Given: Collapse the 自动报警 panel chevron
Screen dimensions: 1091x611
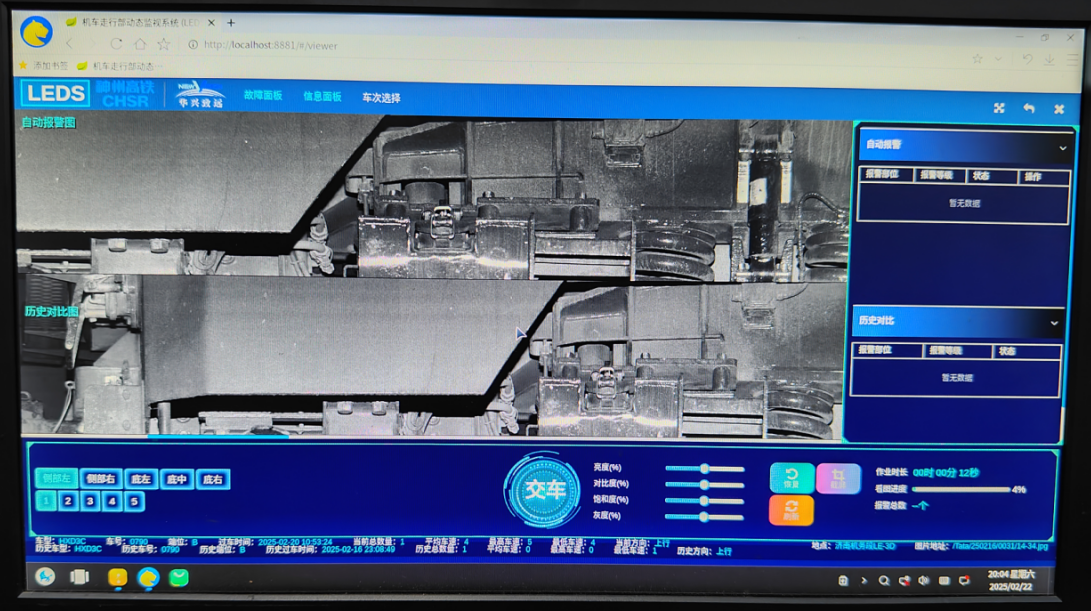Looking at the screenshot, I should tap(1061, 146).
